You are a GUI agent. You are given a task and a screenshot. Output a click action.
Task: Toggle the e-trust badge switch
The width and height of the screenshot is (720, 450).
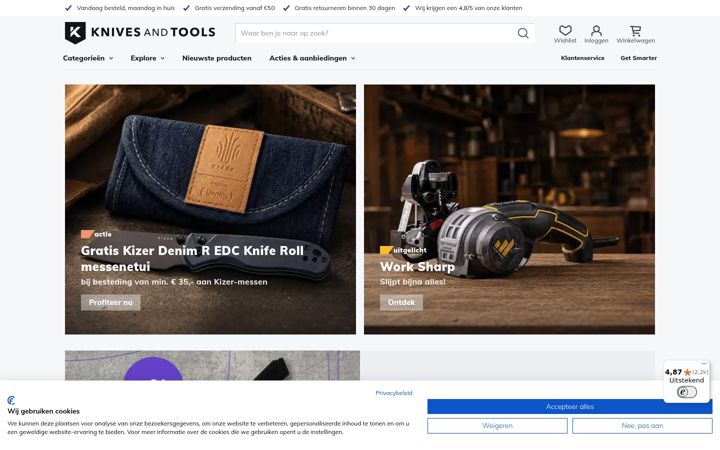click(686, 392)
